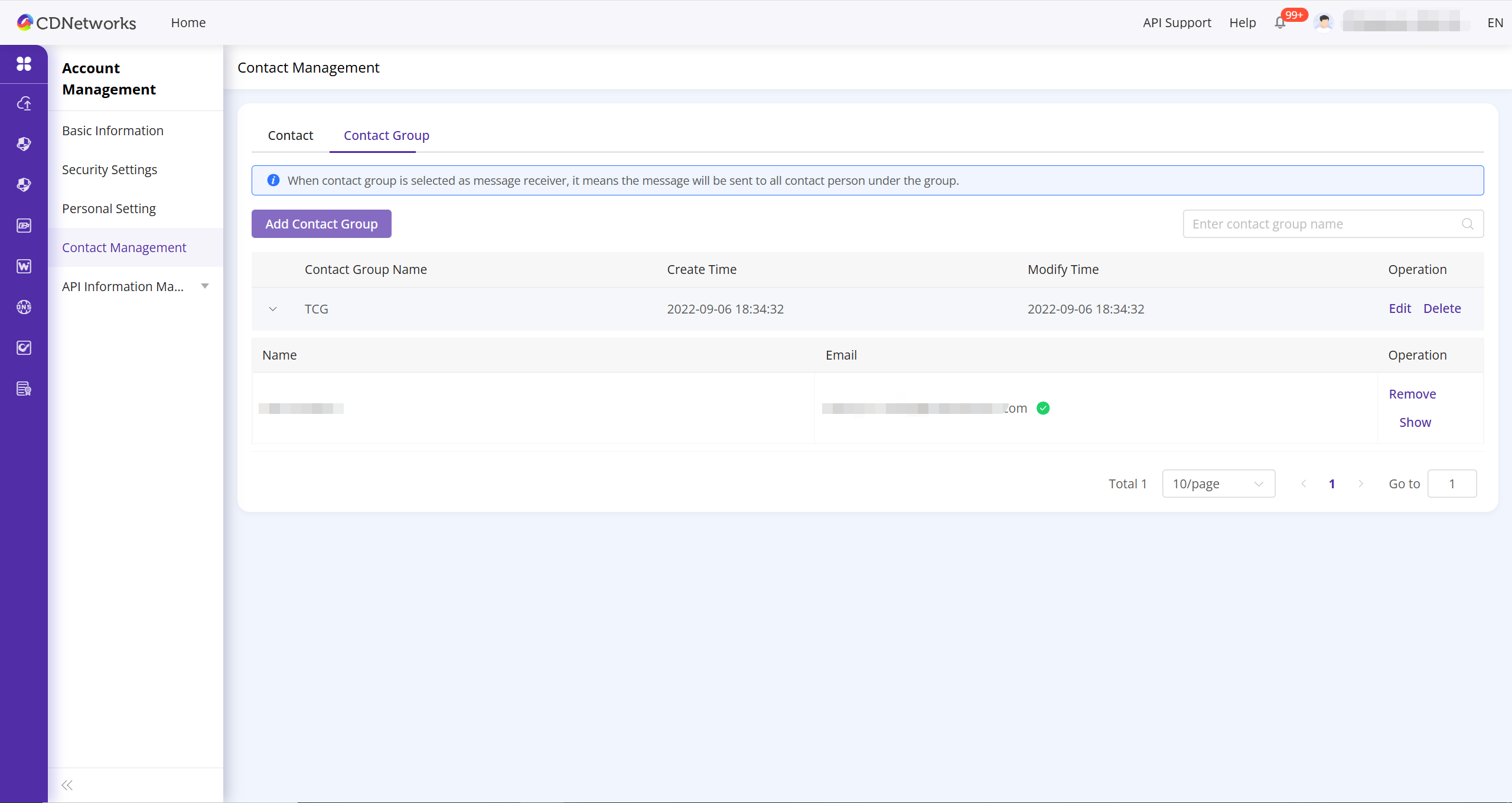The image size is (1512, 803).
Task: Click the W box sidebar icon
Action: 24,266
